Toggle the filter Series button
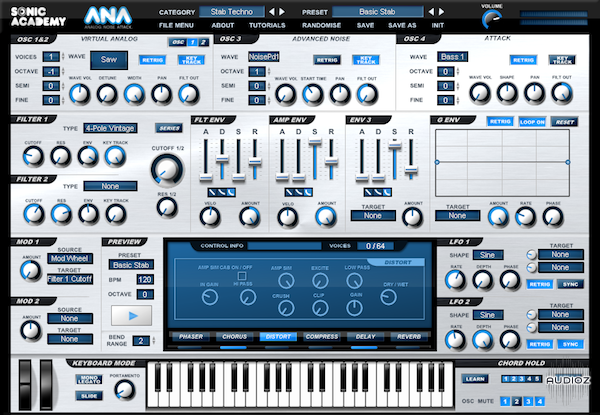The height and width of the screenshot is (415, 600). [169, 128]
